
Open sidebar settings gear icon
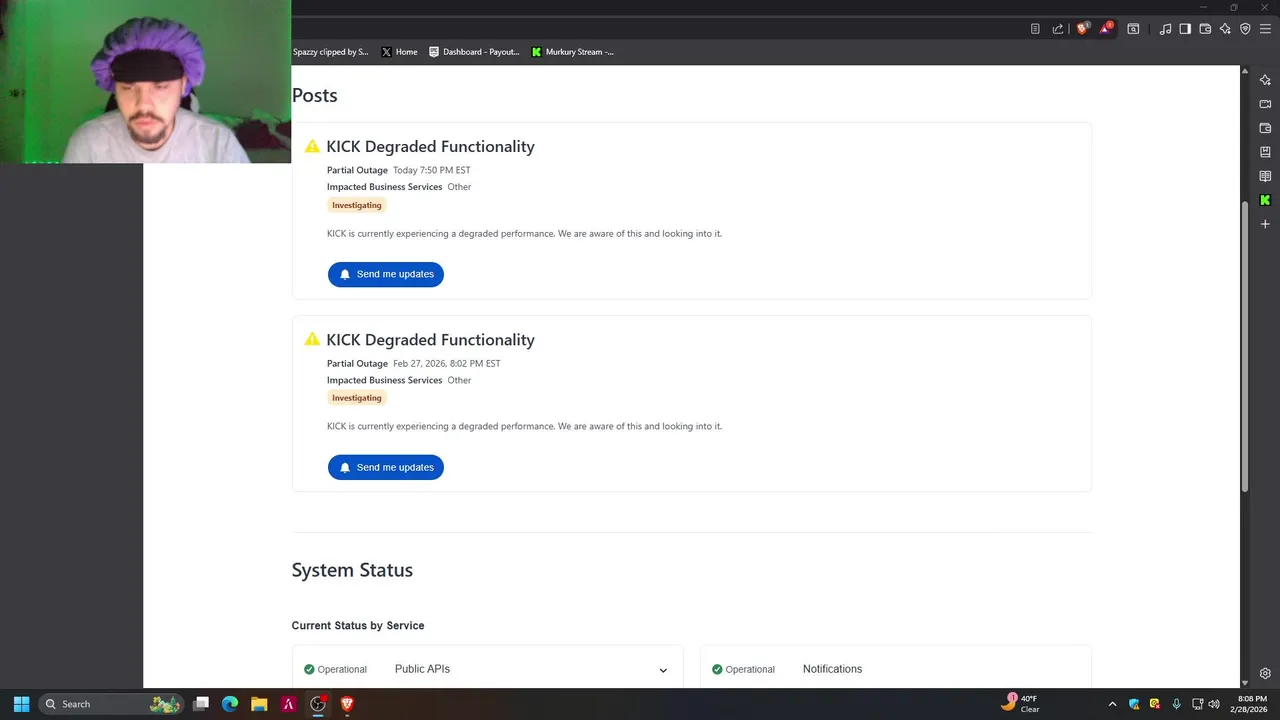[1265, 673]
